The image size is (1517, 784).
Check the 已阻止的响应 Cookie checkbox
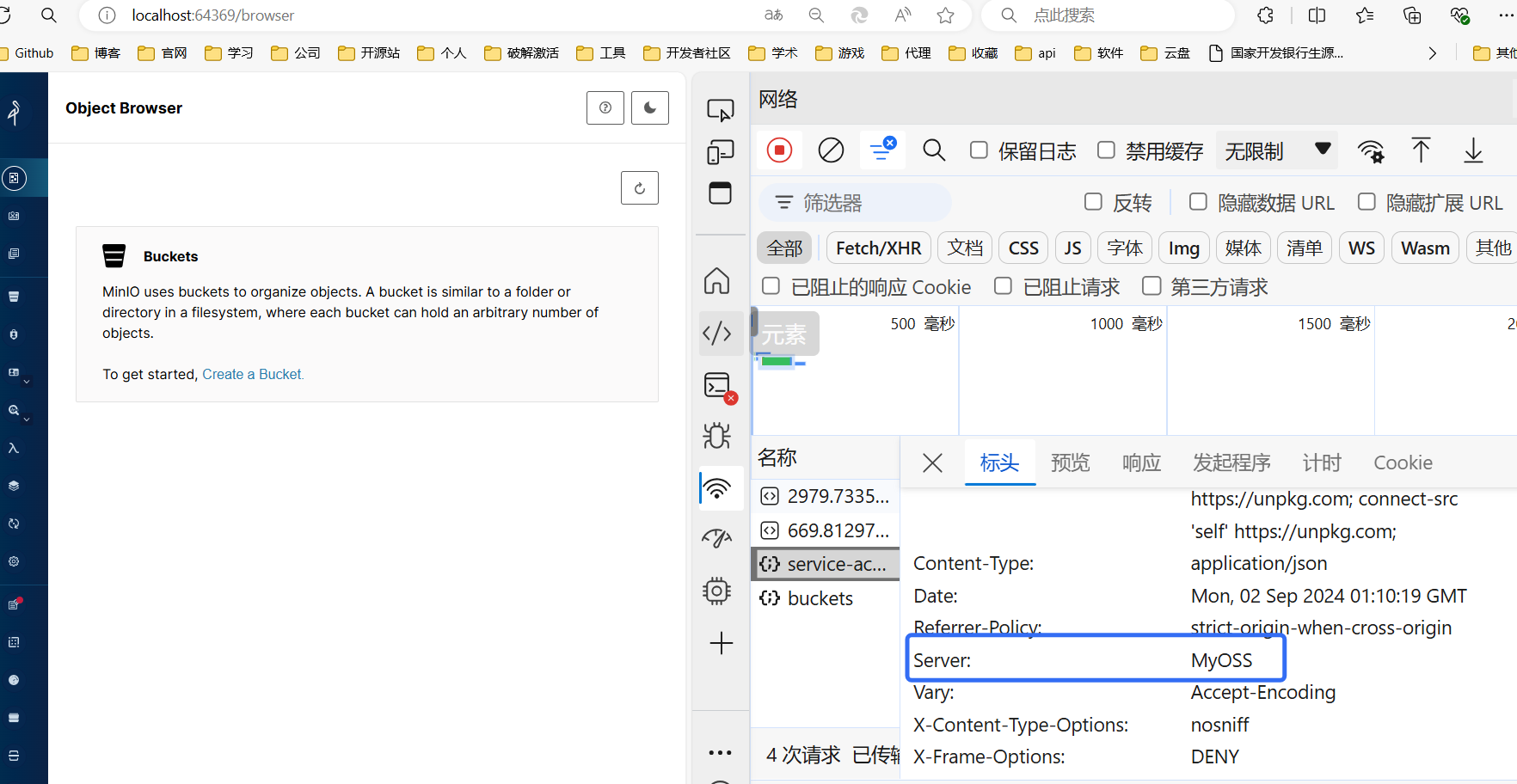pyautogui.click(x=771, y=286)
